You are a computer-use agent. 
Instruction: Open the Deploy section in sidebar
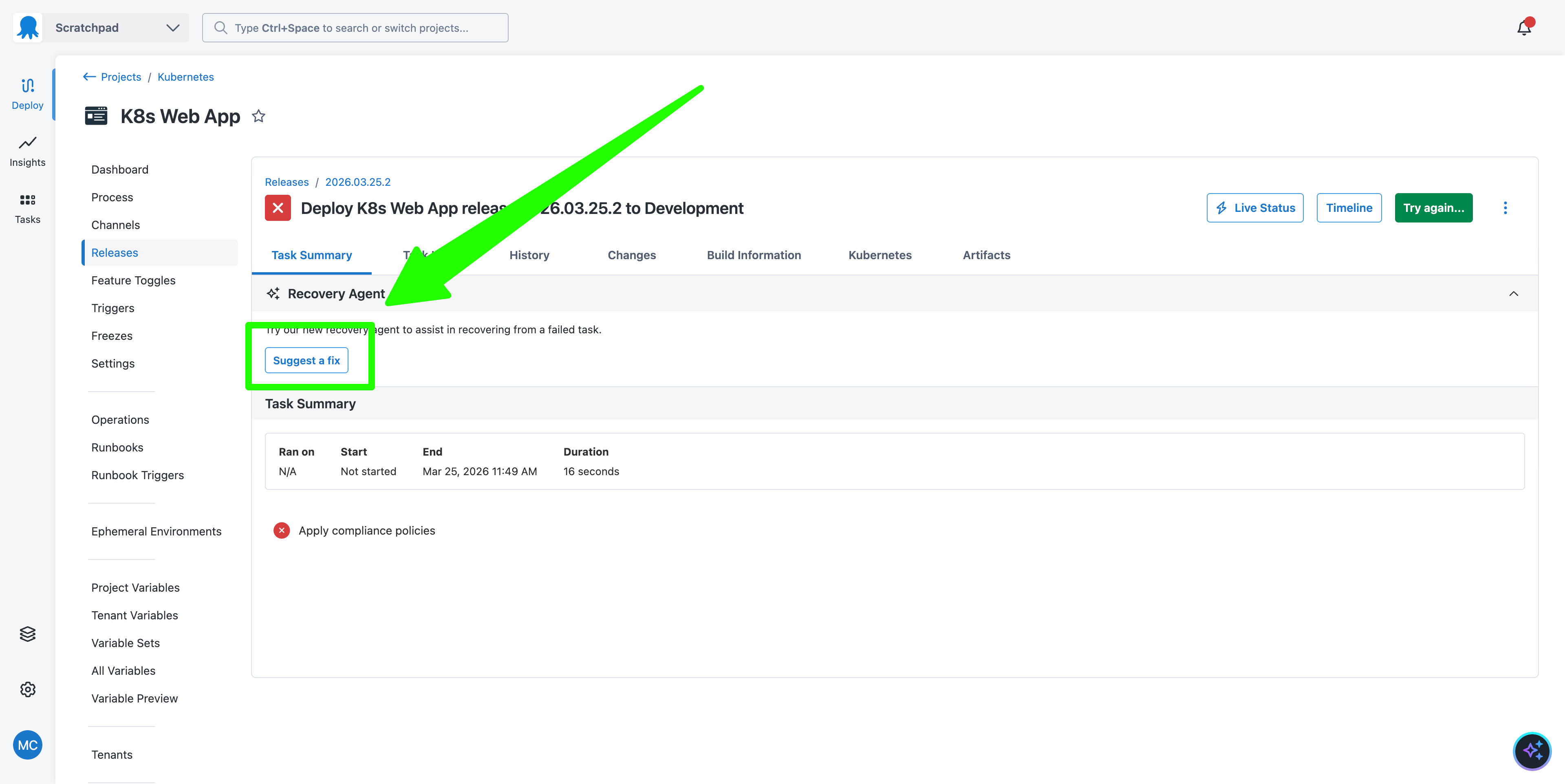pyautogui.click(x=27, y=94)
